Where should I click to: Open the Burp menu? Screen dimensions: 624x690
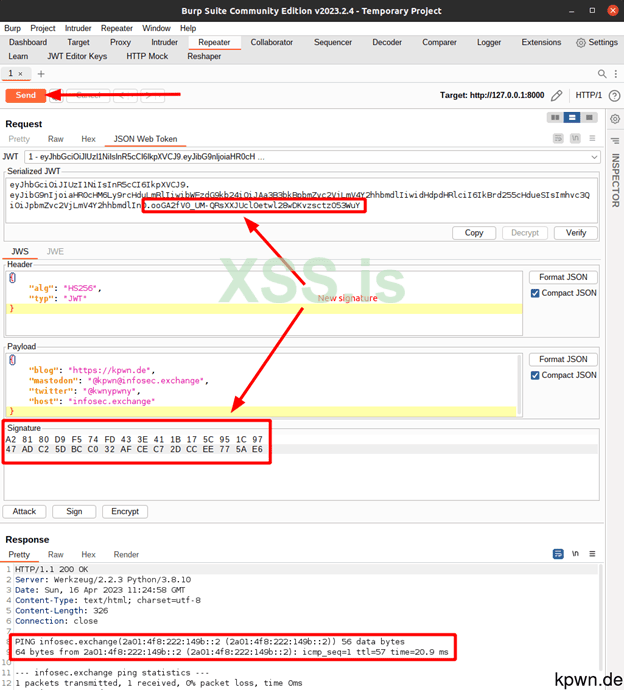(12, 28)
